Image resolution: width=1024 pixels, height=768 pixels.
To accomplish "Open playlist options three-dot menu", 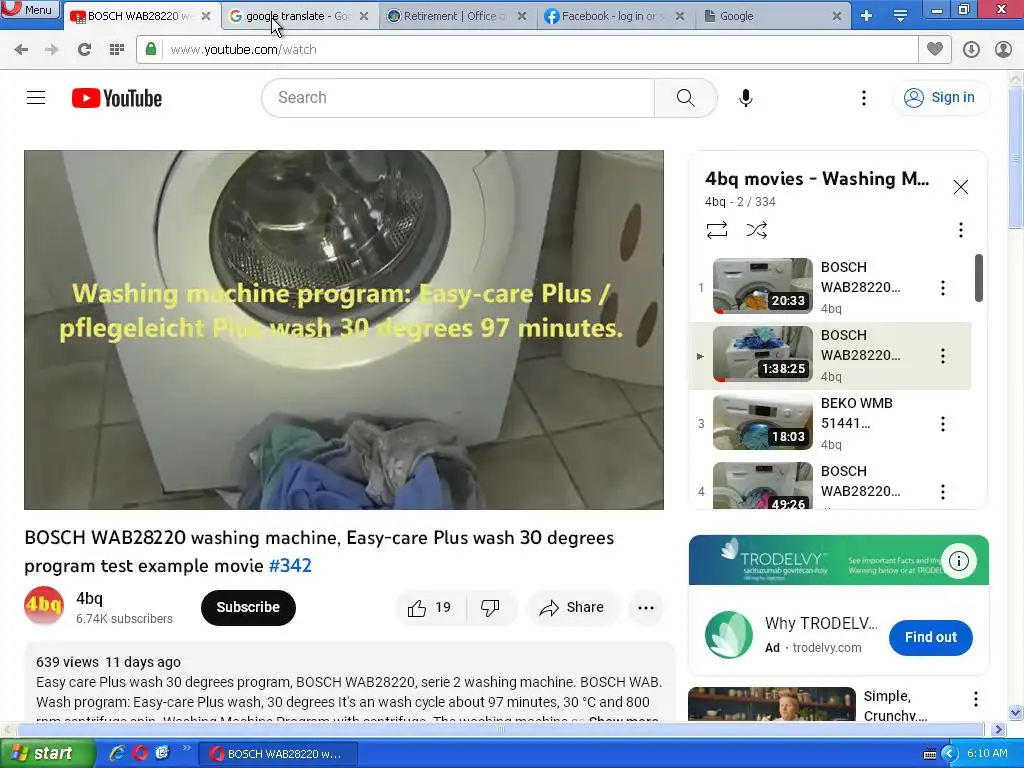I will pos(961,230).
